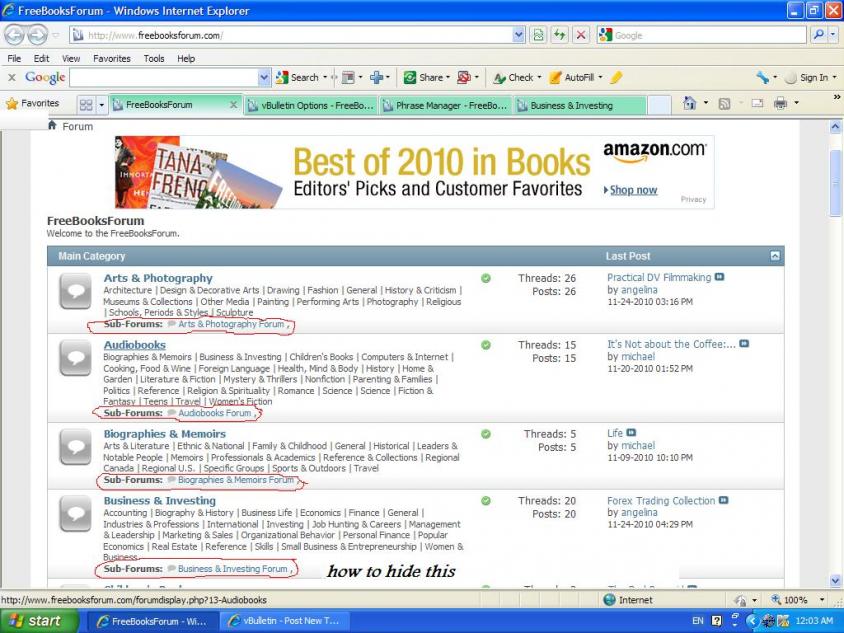Click the Print icon in command bar

(780, 103)
